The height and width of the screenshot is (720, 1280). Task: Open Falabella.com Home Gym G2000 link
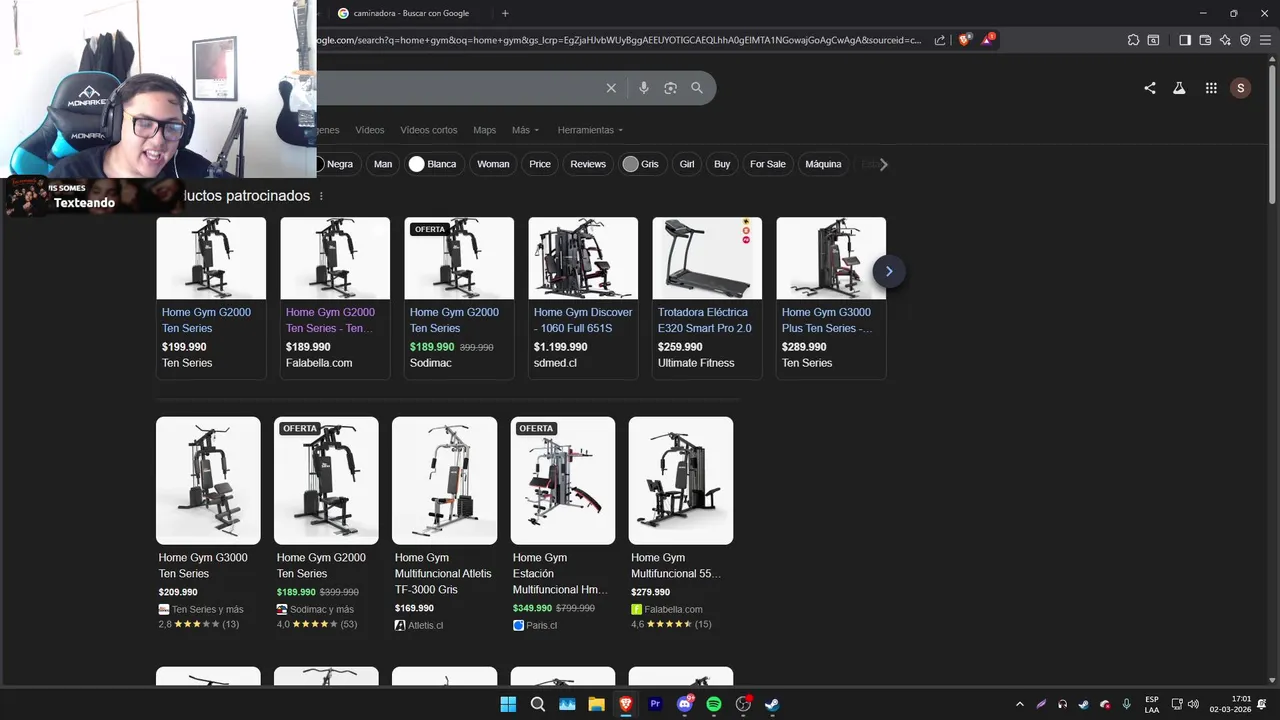[330, 320]
